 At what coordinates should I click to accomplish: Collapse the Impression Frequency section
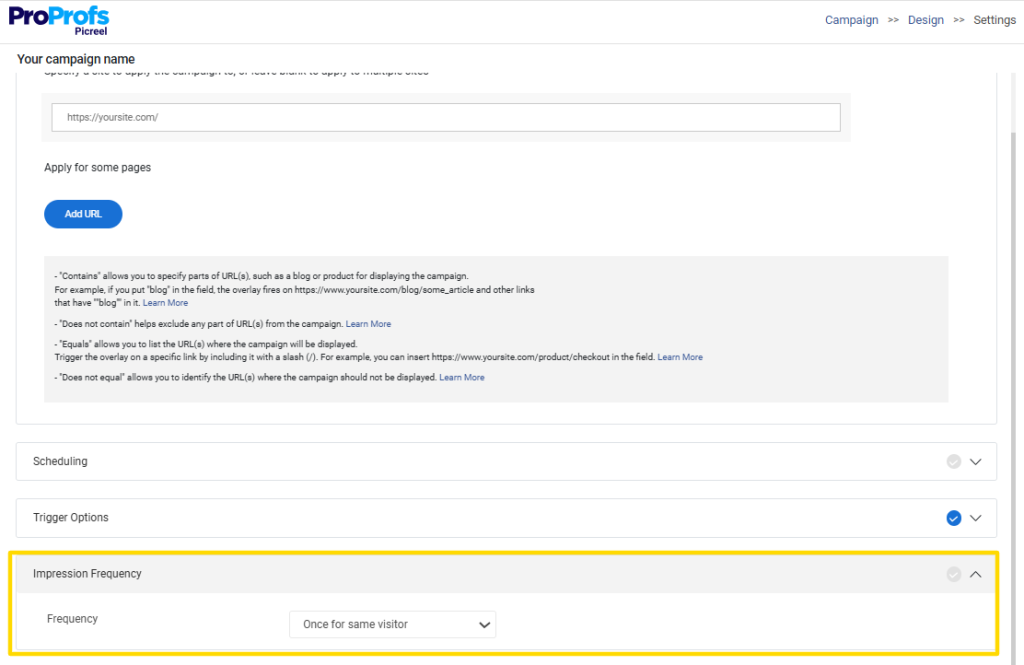tap(975, 573)
